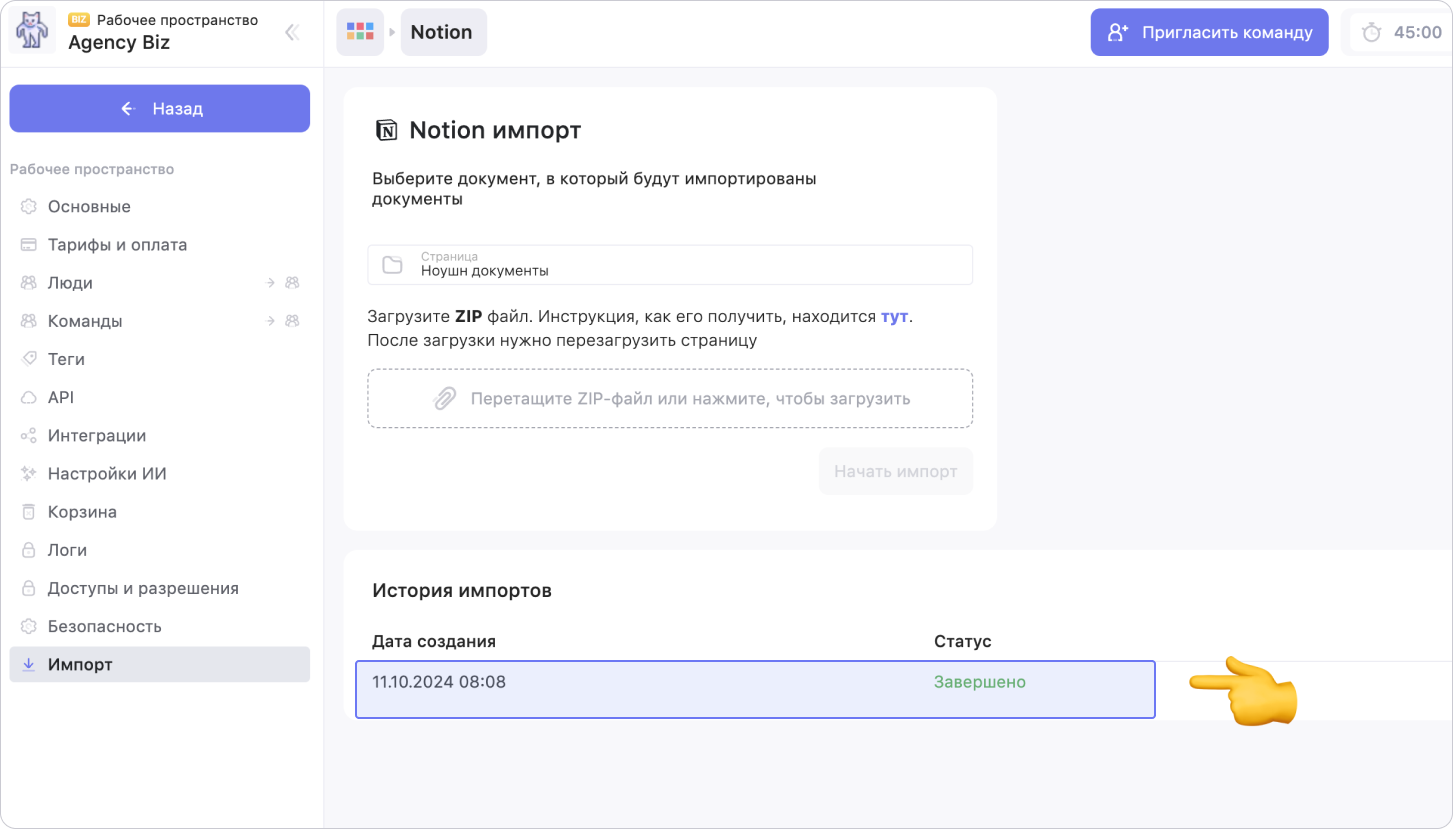This screenshot has height=829, width=1453.
Task: Click the arrow icon beside Команды
Action: (x=270, y=321)
